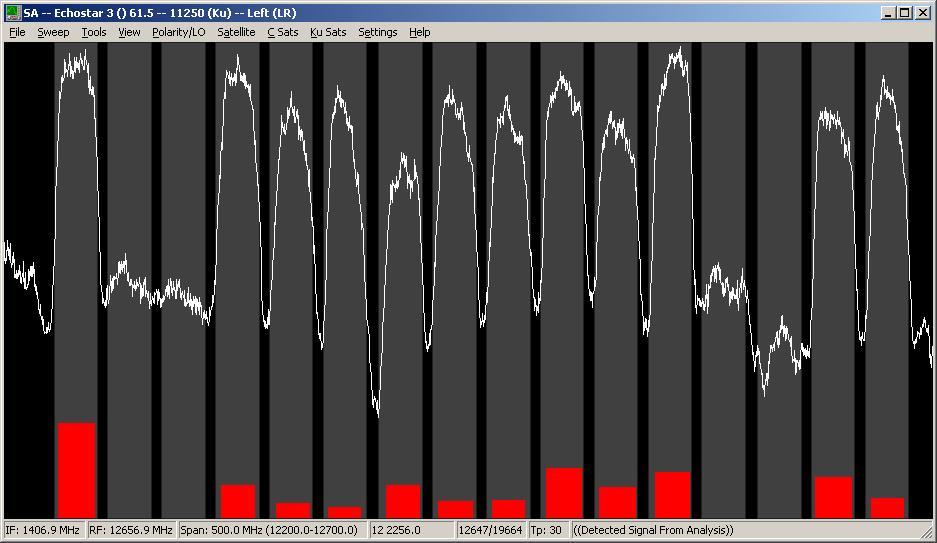Minimize the SA spectrum analyzer window
Viewport: 937px width, 543px height.
click(889, 13)
